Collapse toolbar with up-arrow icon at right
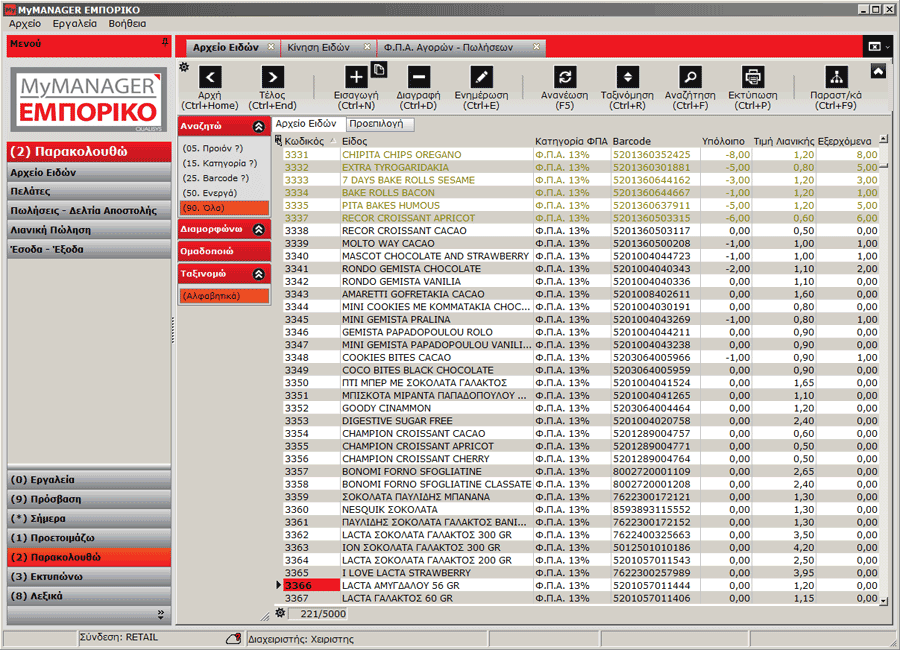 (x=878, y=71)
